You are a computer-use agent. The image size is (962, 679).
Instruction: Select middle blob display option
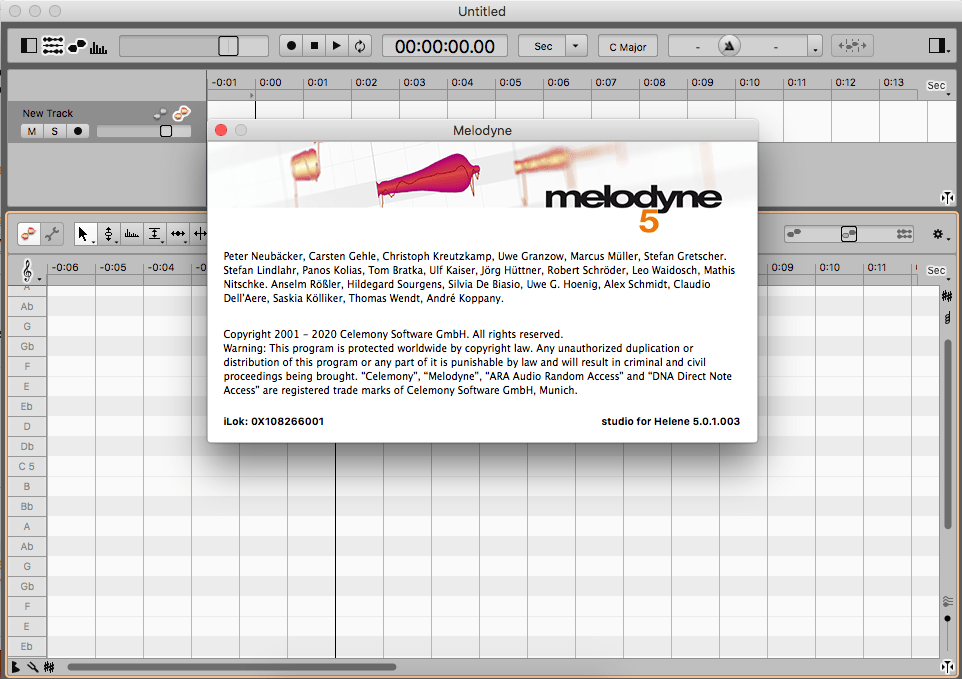(x=848, y=234)
